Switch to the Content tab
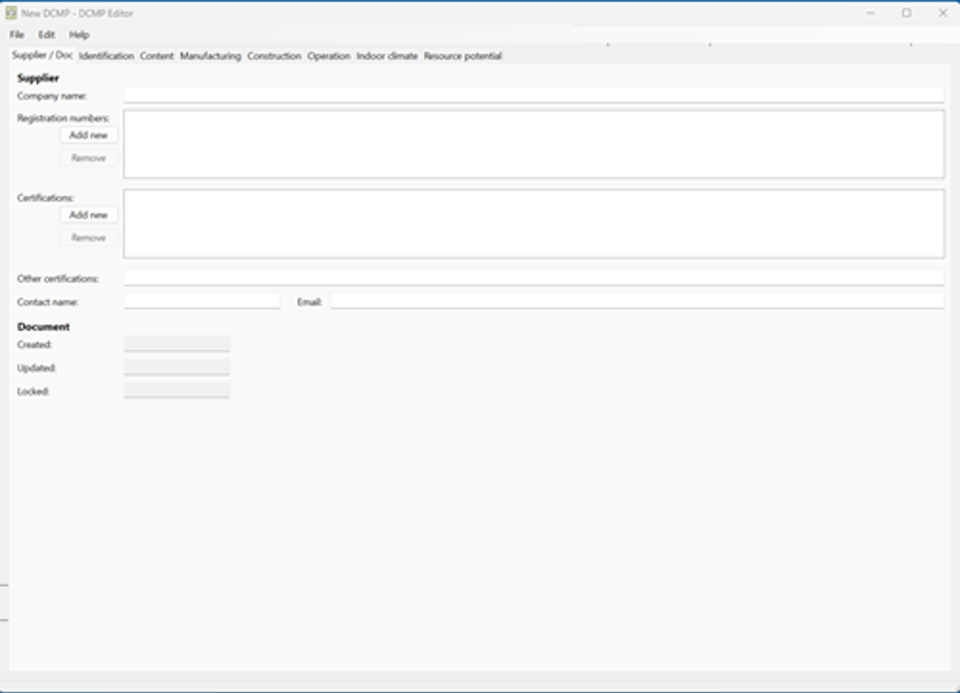This screenshot has height=693, width=960. 157,56
